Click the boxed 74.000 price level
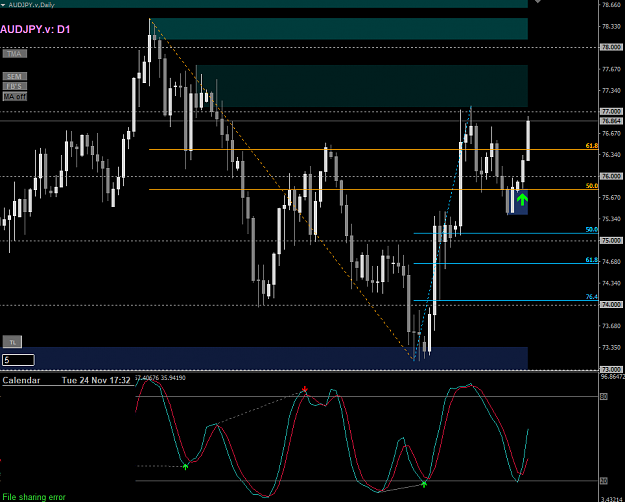 coord(611,305)
